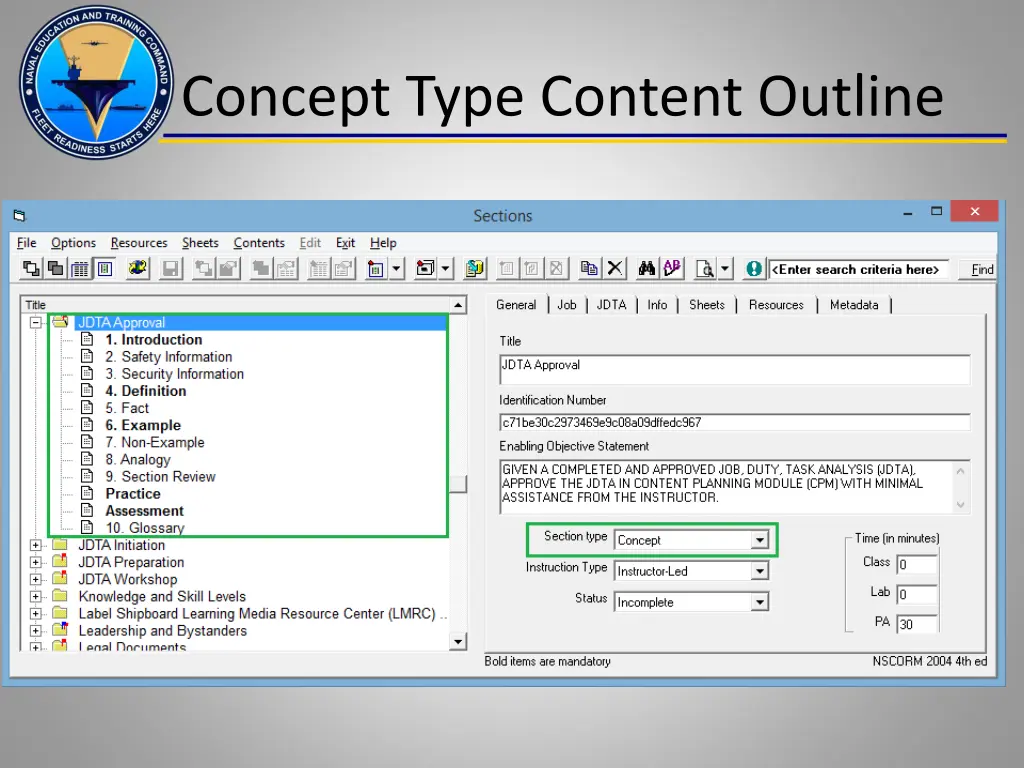Open the Instruction Type dropdown
Screen dimensions: 1024x768
click(760, 570)
